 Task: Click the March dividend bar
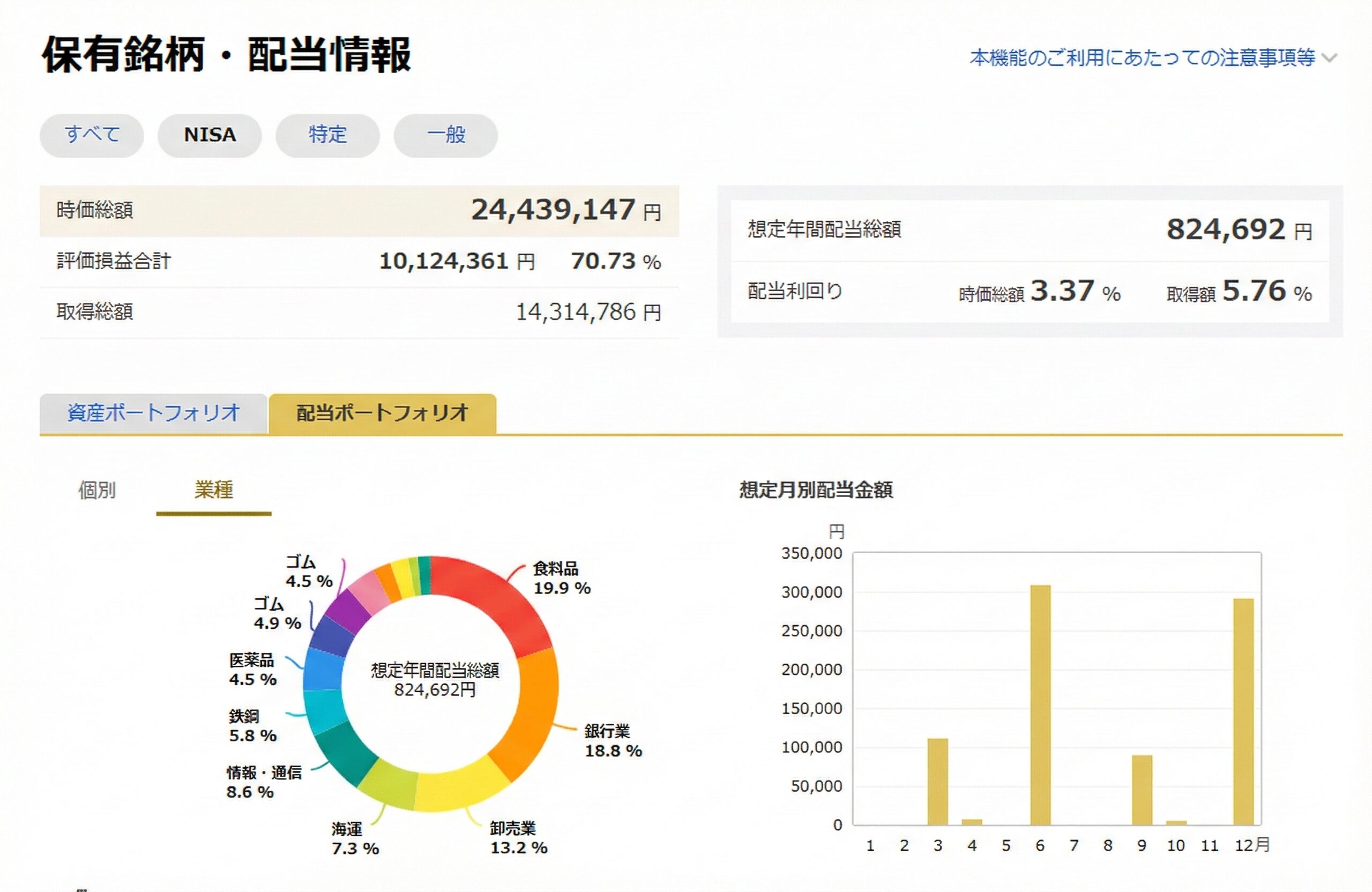[x=938, y=781]
